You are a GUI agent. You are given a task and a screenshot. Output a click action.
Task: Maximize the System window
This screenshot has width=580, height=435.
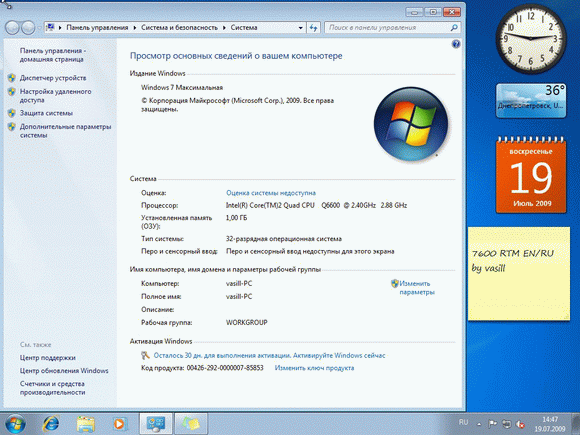(x=433, y=12)
